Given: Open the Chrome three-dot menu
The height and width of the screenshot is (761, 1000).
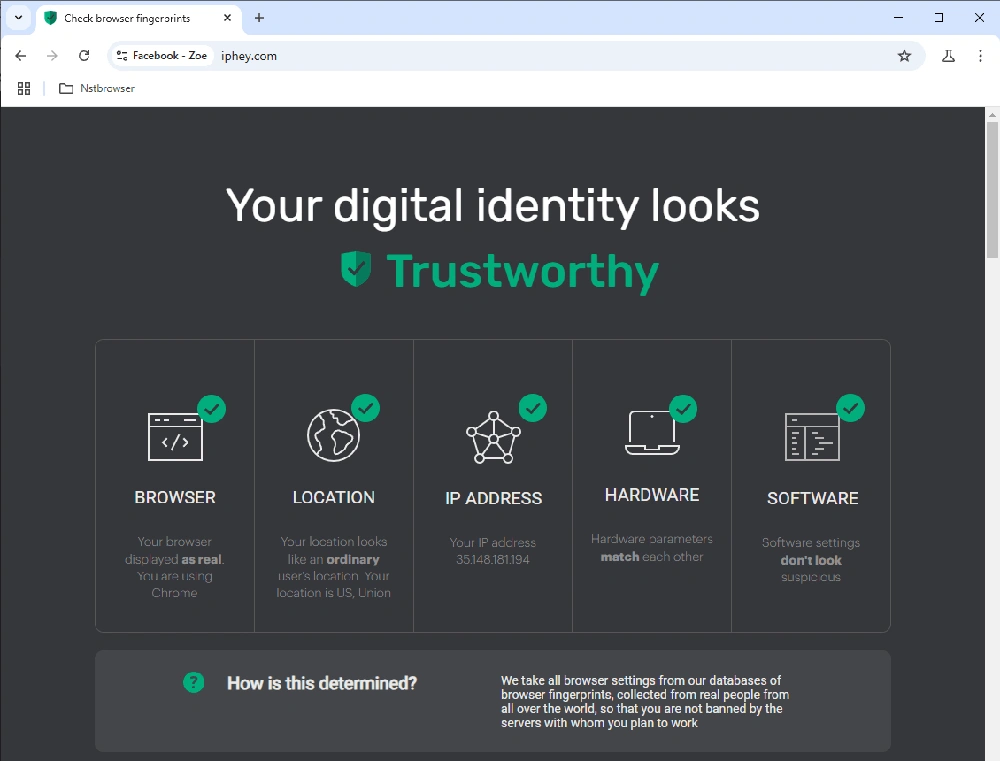Looking at the screenshot, I should pyautogui.click(x=980, y=56).
